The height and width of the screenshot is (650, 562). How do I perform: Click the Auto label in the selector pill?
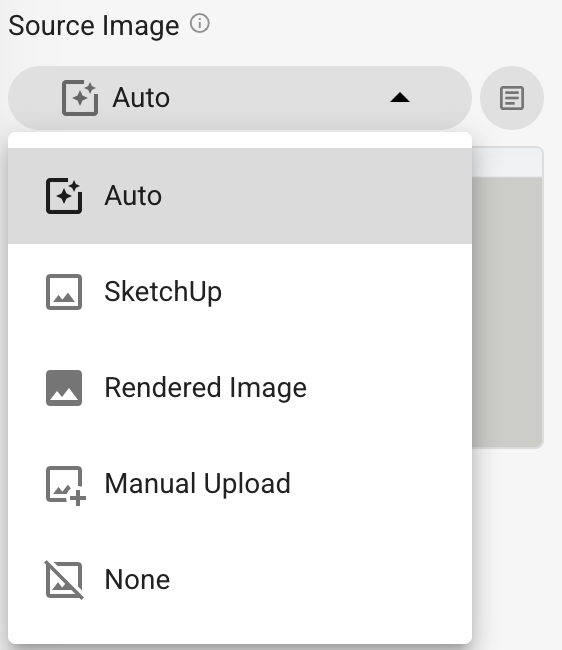[141, 98]
